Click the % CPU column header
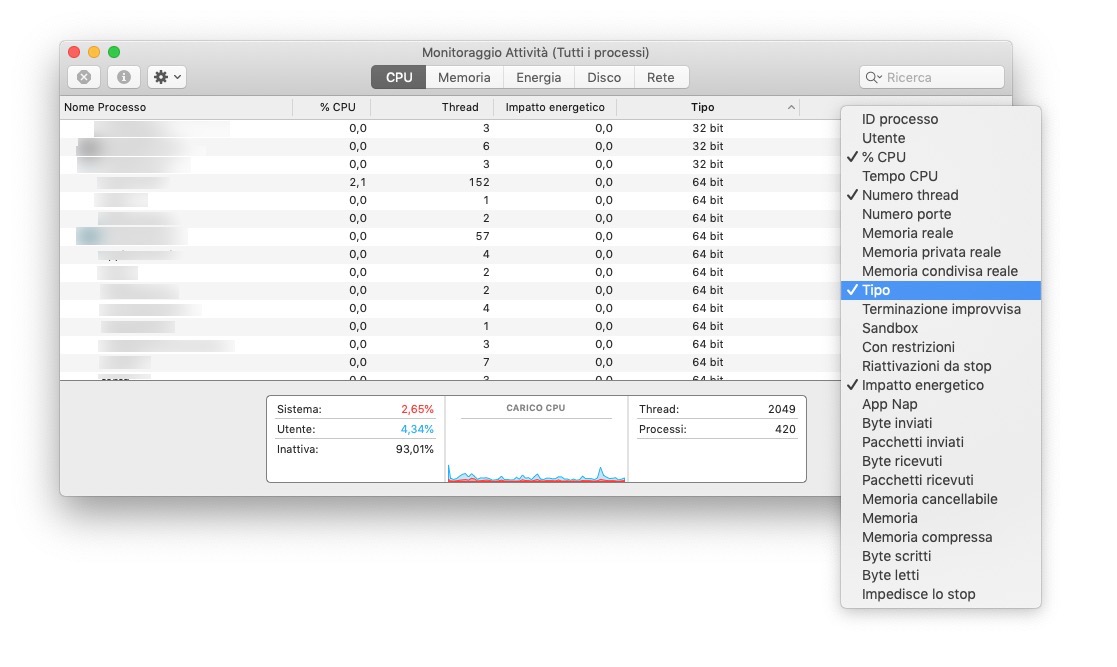Image resolution: width=1117 pixels, height=667 pixels. point(337,107)
